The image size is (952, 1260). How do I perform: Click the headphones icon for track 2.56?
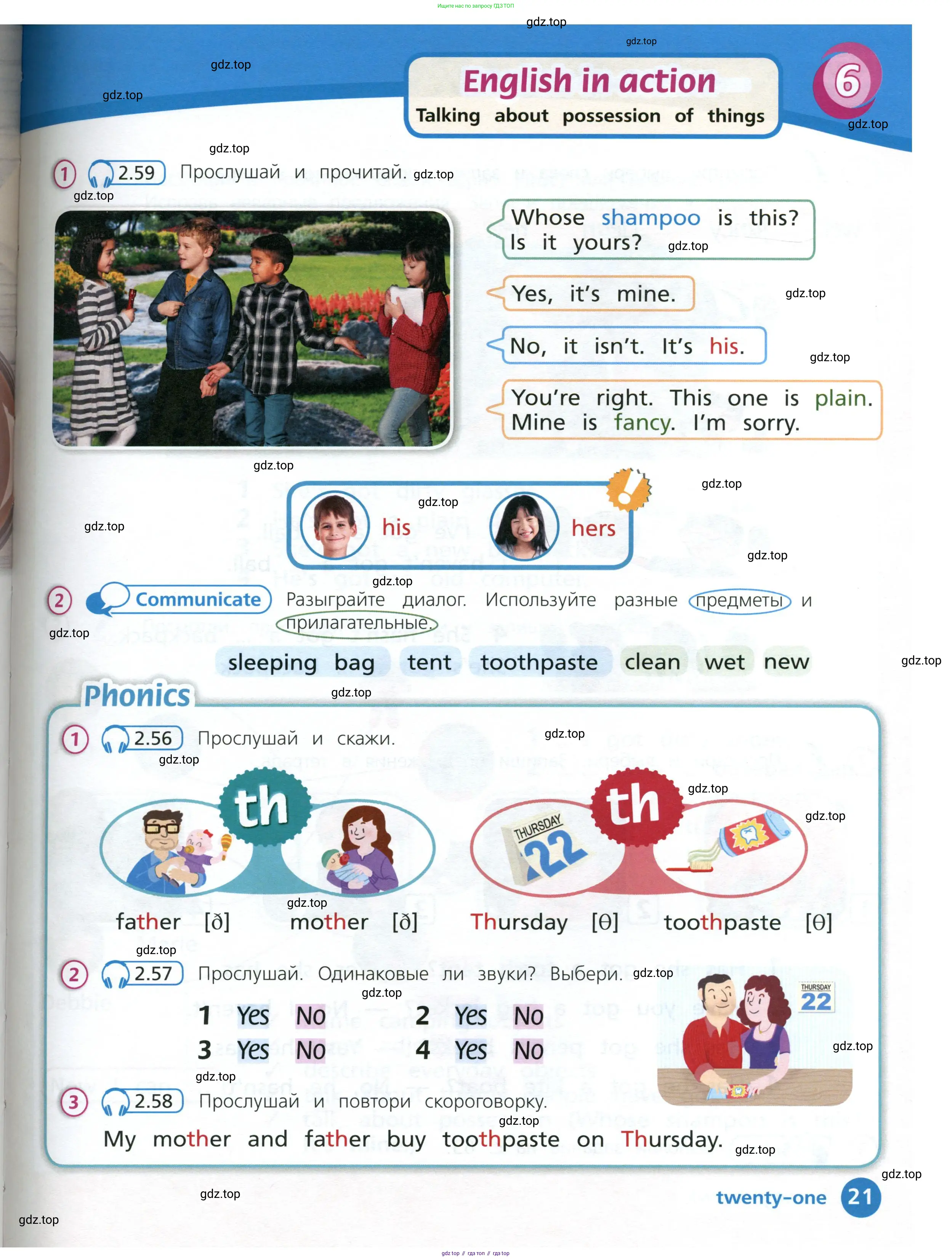114,740
